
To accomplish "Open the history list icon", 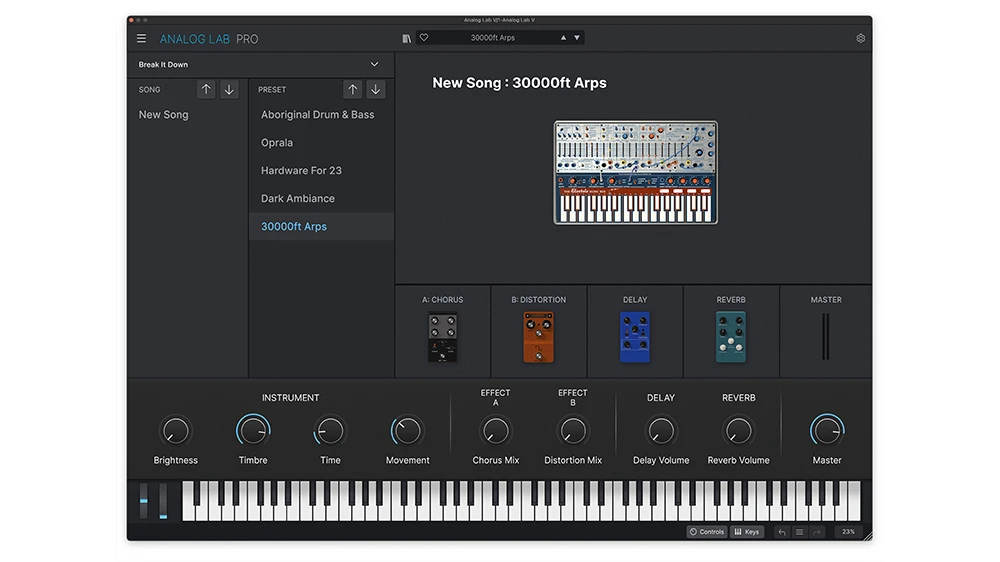I will (x=799, y=532).
